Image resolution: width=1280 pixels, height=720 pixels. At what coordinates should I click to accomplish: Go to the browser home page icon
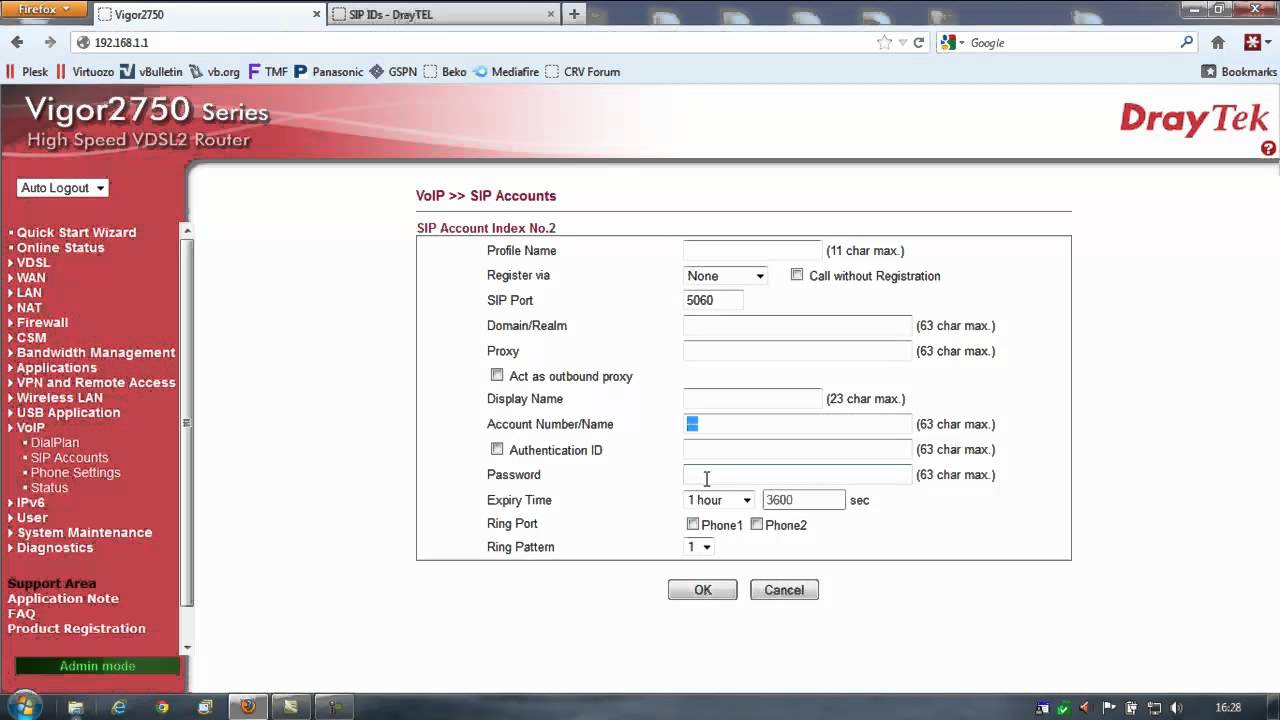coord(1218,42)
